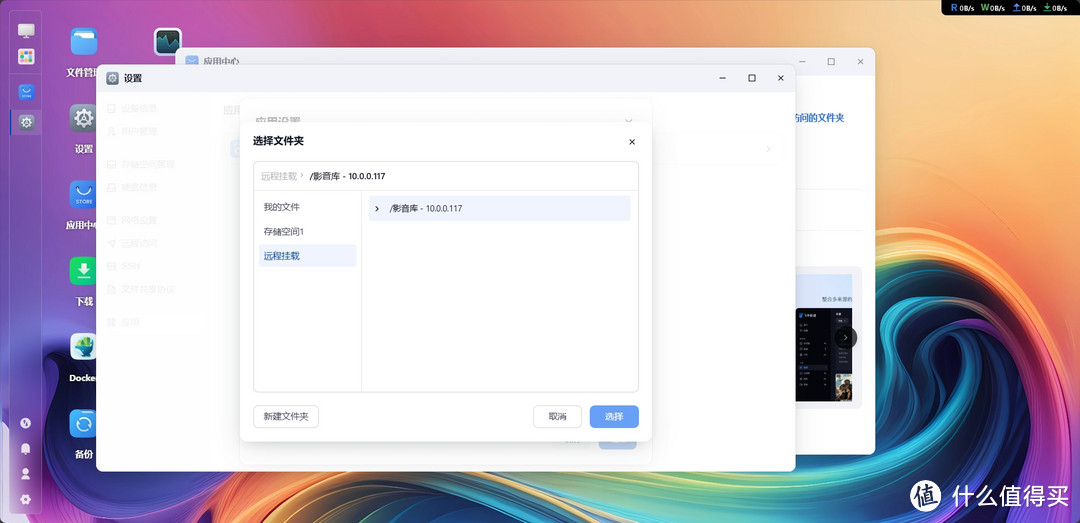Close the 应用中心 window
This screenshot has height=523, width=1080.
click(x=860, y=61)
